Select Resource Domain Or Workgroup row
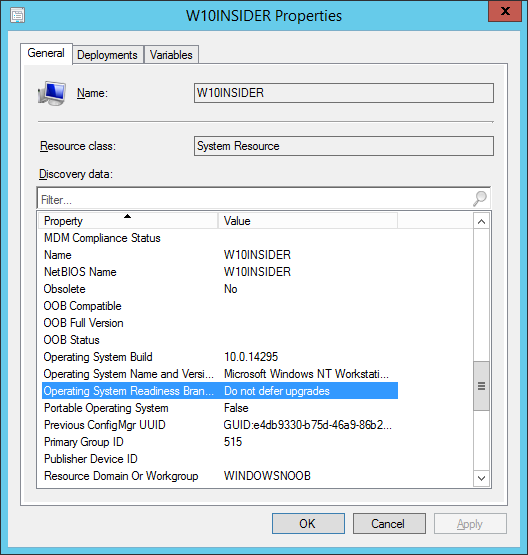The height and width of the screenshot is (555, 528). coord(220,476)
